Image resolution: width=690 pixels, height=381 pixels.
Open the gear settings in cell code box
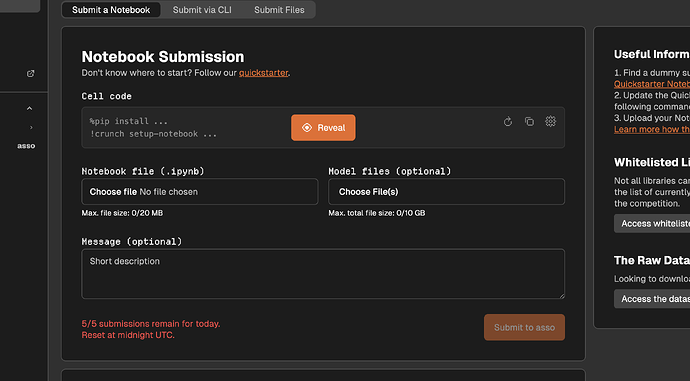tap(551, 121)
